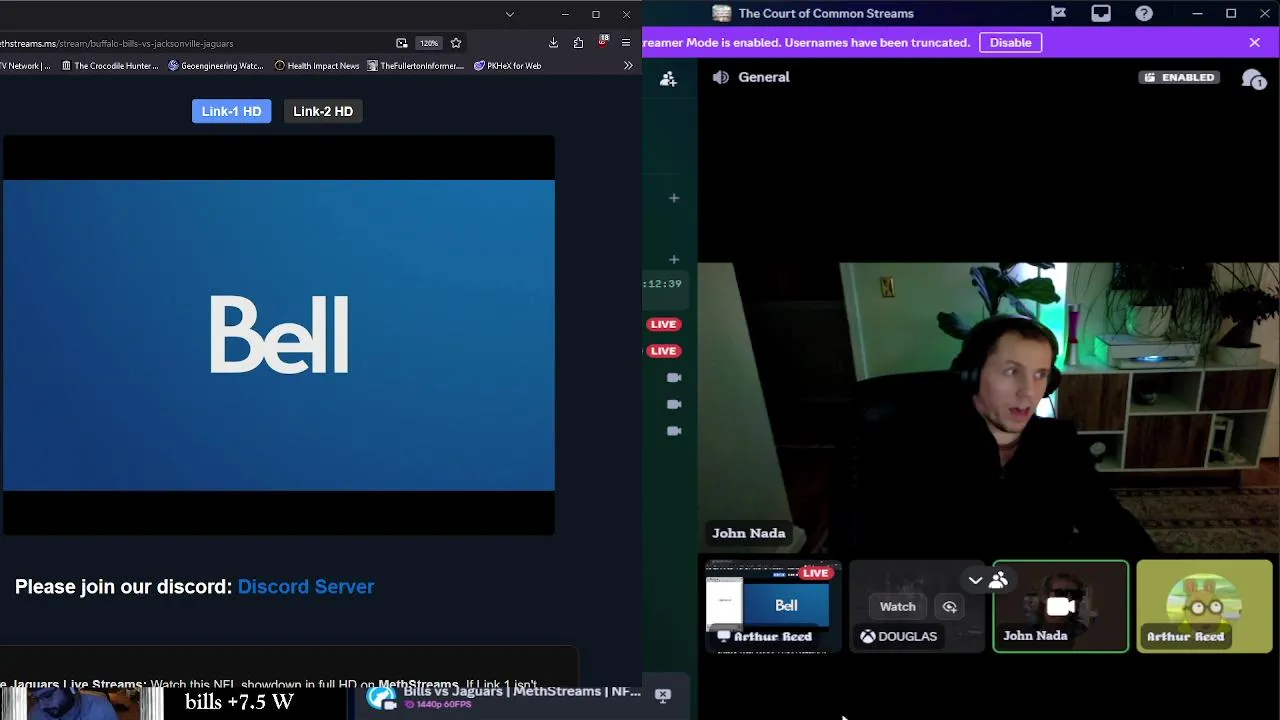This screenshot has height=720, width=1280.
Task: Click the main John Nada video feed
Action: (x=988, y=408)
